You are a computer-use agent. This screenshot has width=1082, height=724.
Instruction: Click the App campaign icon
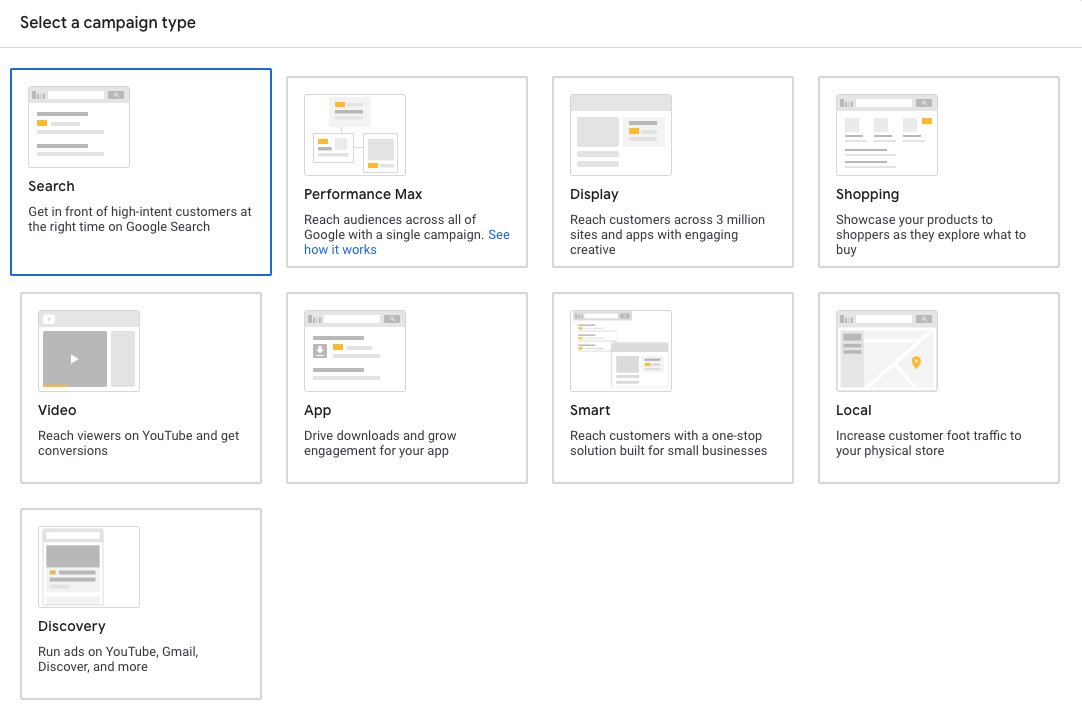tap(353, 349)
